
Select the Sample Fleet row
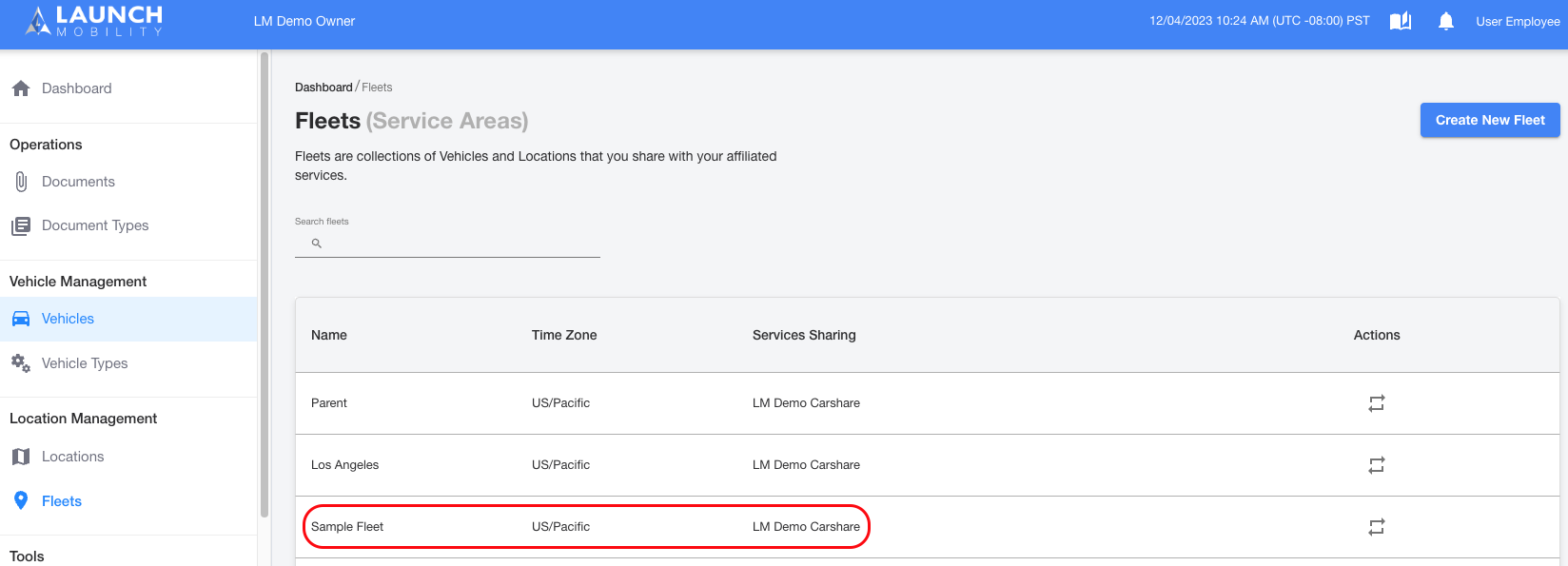[x=928, y=527]
